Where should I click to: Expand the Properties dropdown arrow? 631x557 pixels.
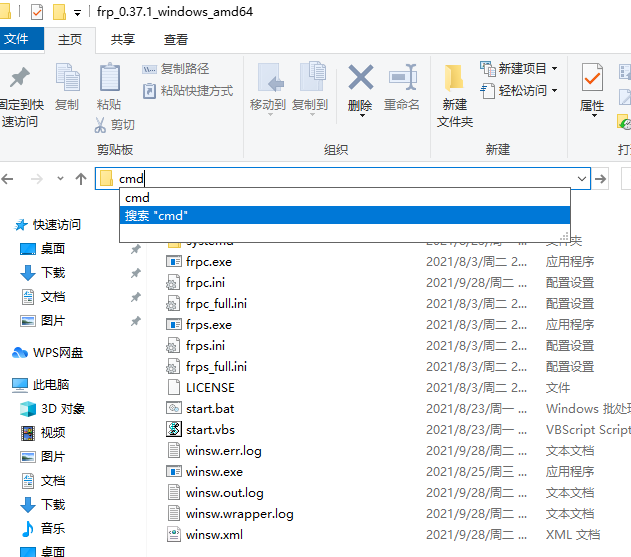[594, 116]
